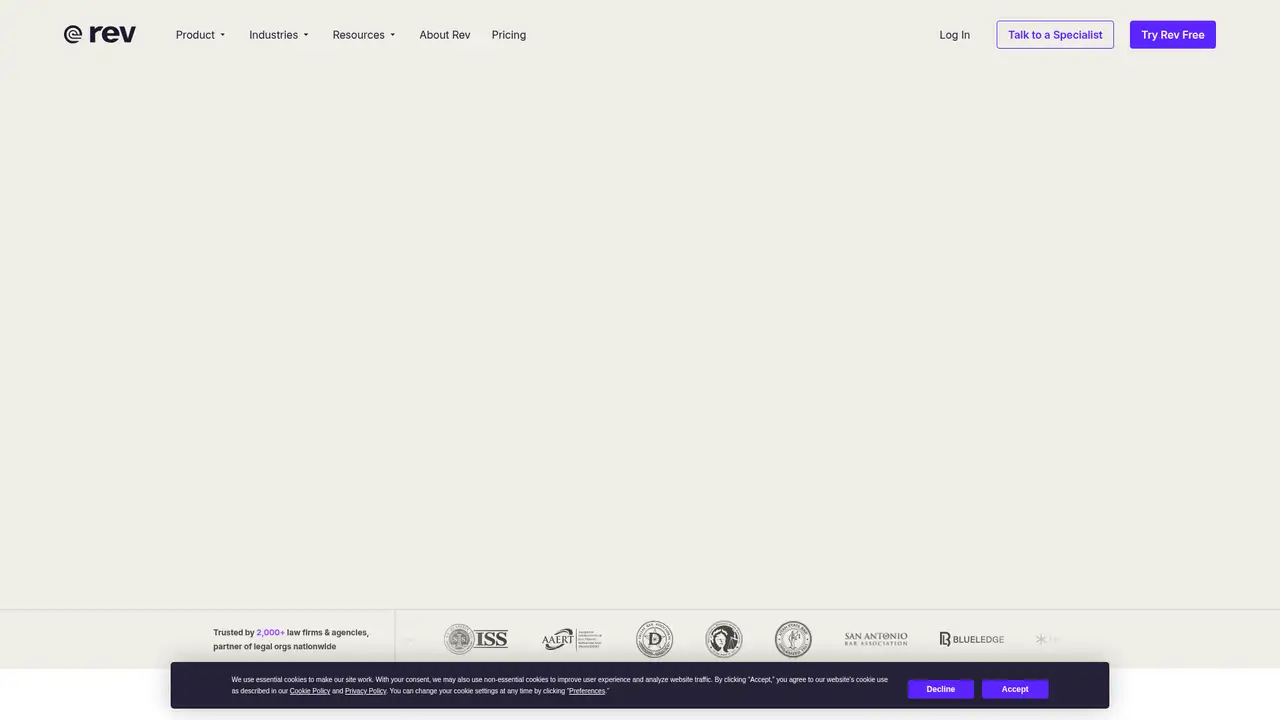Expand the Industries dropdown menu

pyautogui.click(x=279, y=35)
